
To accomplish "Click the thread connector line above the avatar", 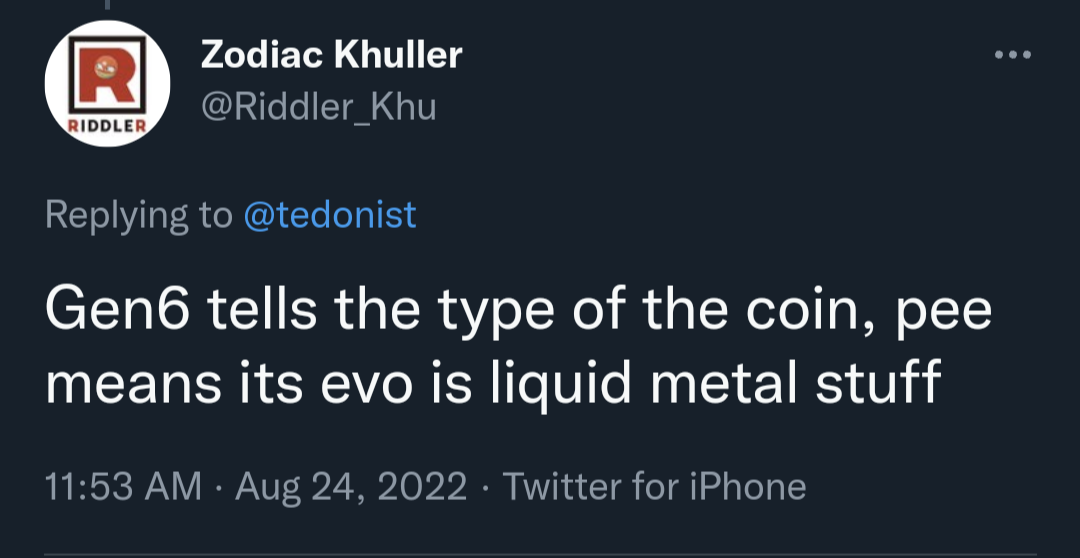I will 107,5.
